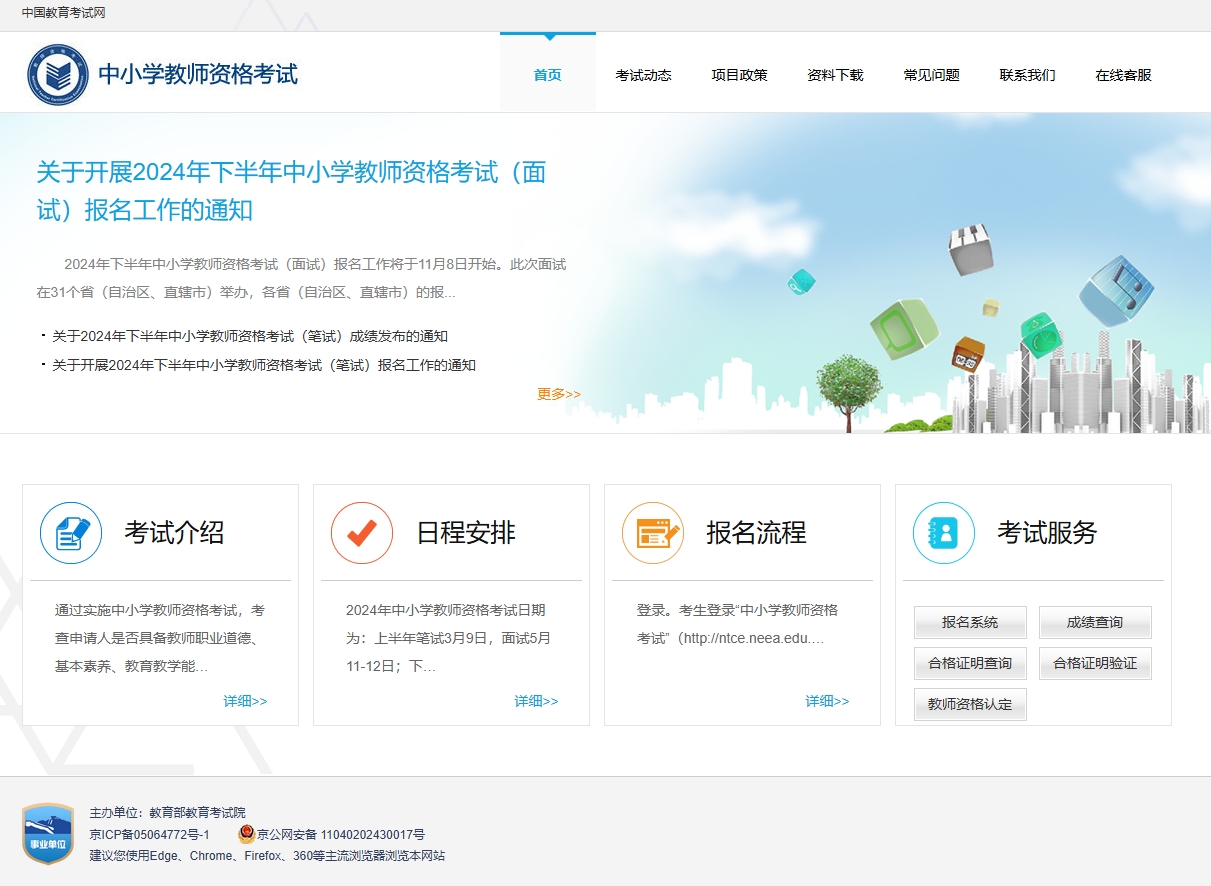Open 在线客服 customer service
The width and height of the screenshot is (1211, 886).
pyautogui.click(x=1122, y=73)
